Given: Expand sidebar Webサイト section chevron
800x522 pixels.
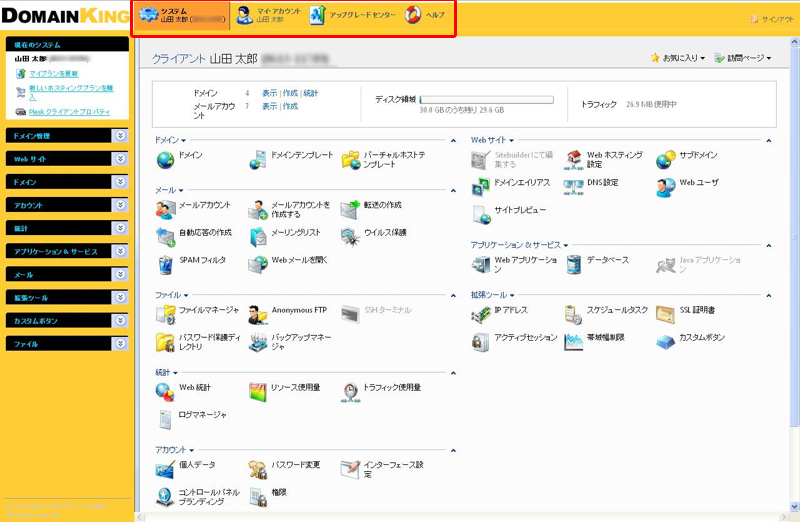Looking at the screenshot, I should click(x=120, y=159).
